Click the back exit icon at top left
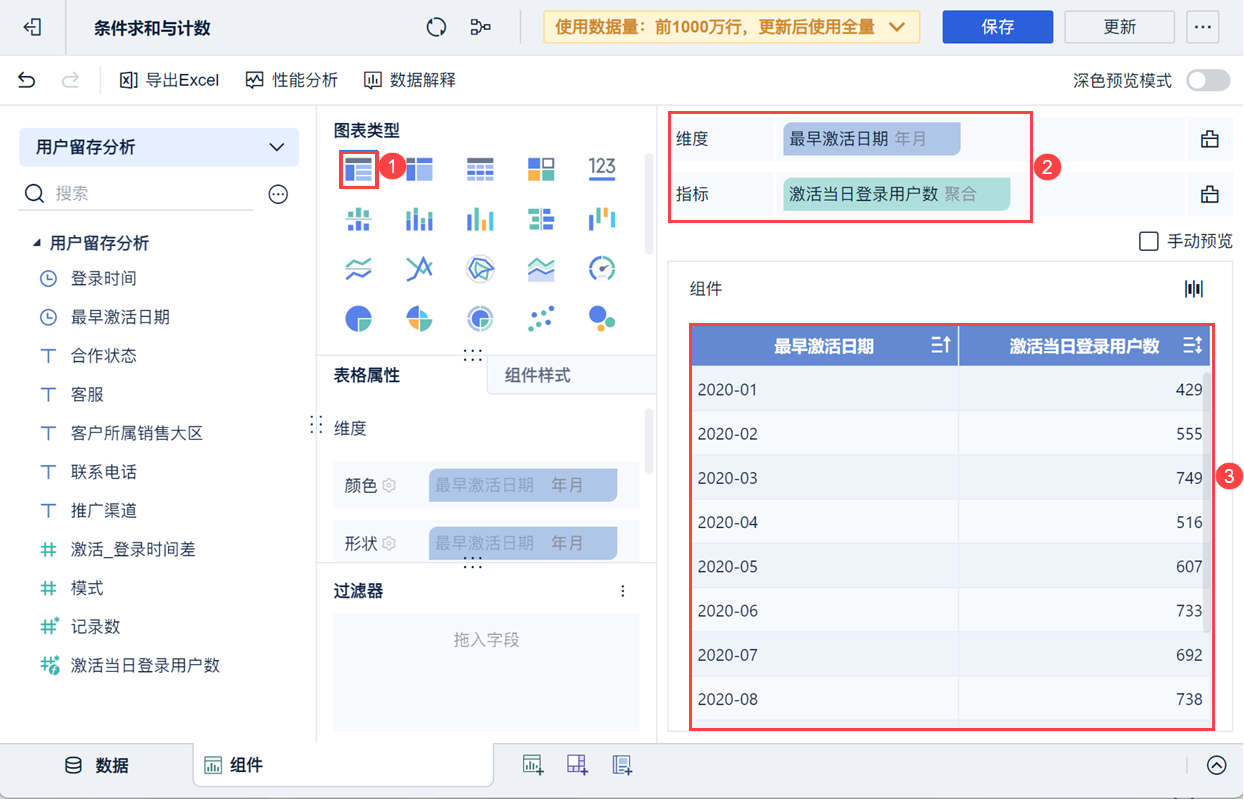The image size is (1244, 800). click(32, 27)
